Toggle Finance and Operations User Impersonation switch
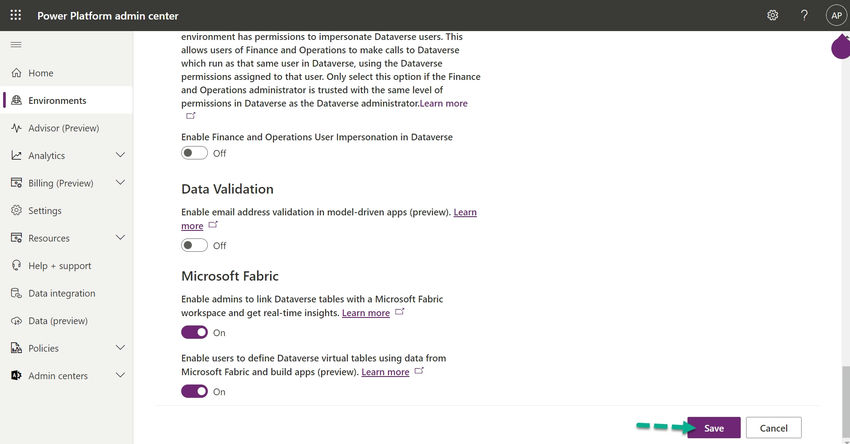 194,153
